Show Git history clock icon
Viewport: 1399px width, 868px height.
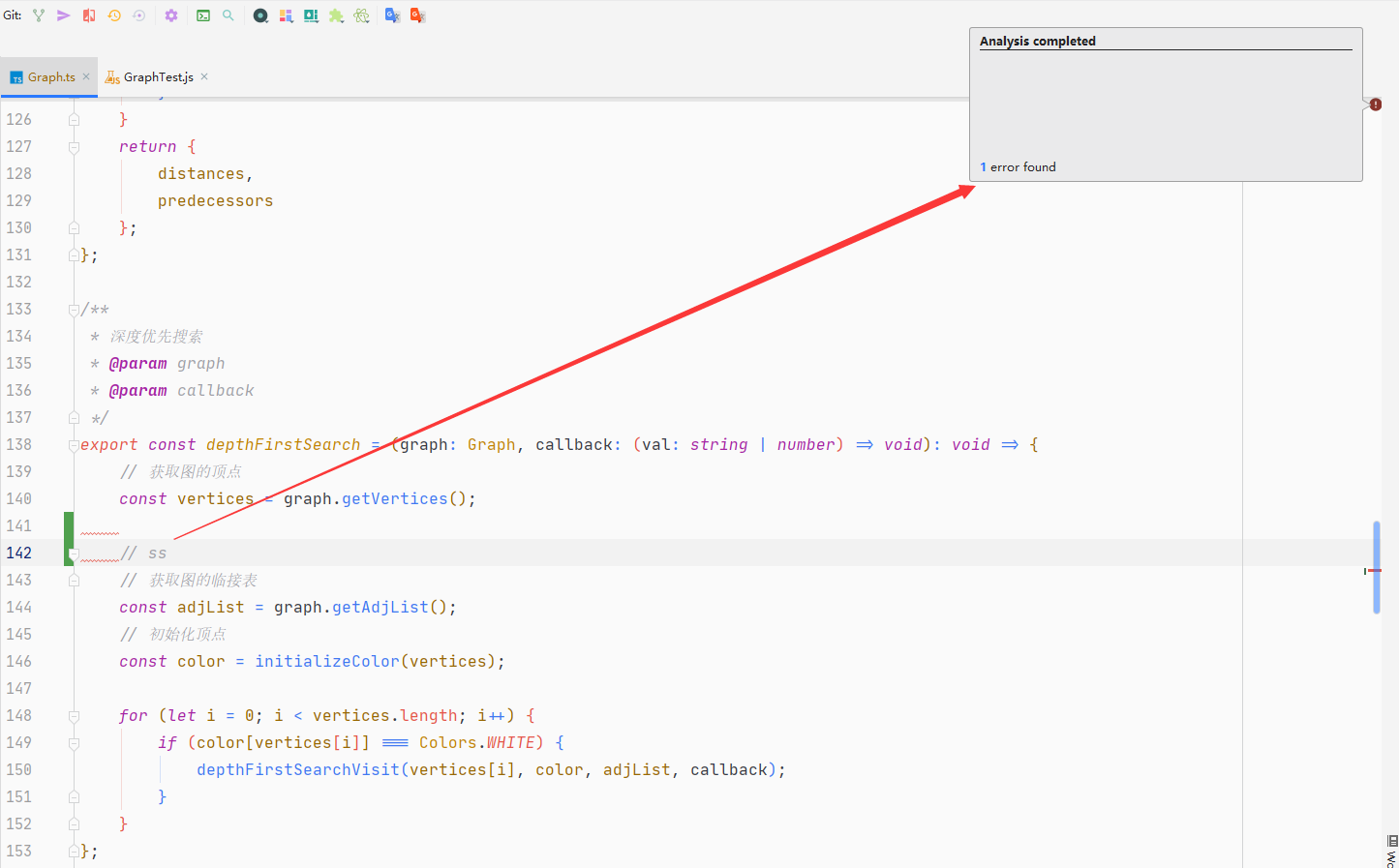(114, 15)
